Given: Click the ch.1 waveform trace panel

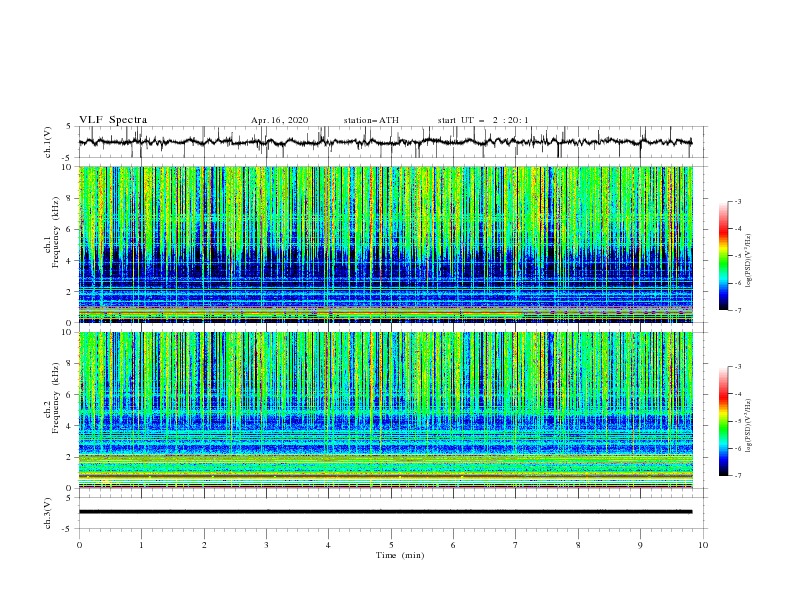Looking at the screenshot, I should click(x=393, y=142).
